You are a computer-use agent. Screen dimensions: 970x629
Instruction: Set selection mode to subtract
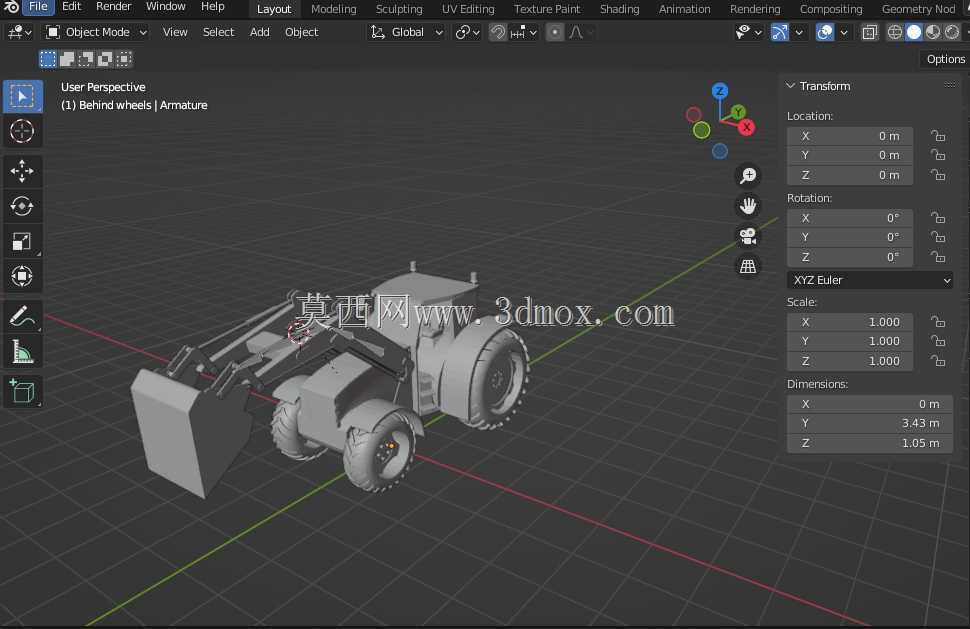[86, 59]
